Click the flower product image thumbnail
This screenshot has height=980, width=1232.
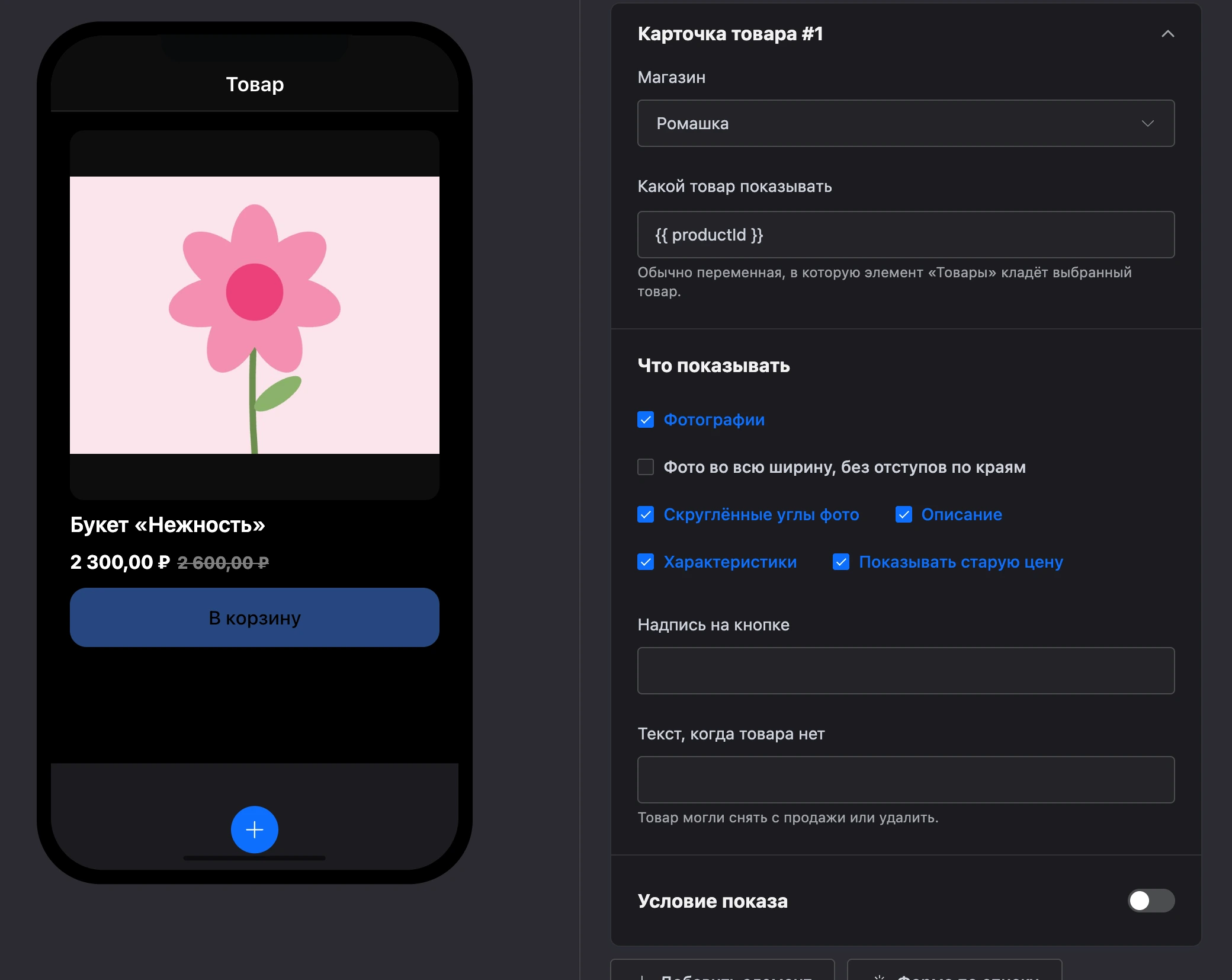tap(255, 315)
